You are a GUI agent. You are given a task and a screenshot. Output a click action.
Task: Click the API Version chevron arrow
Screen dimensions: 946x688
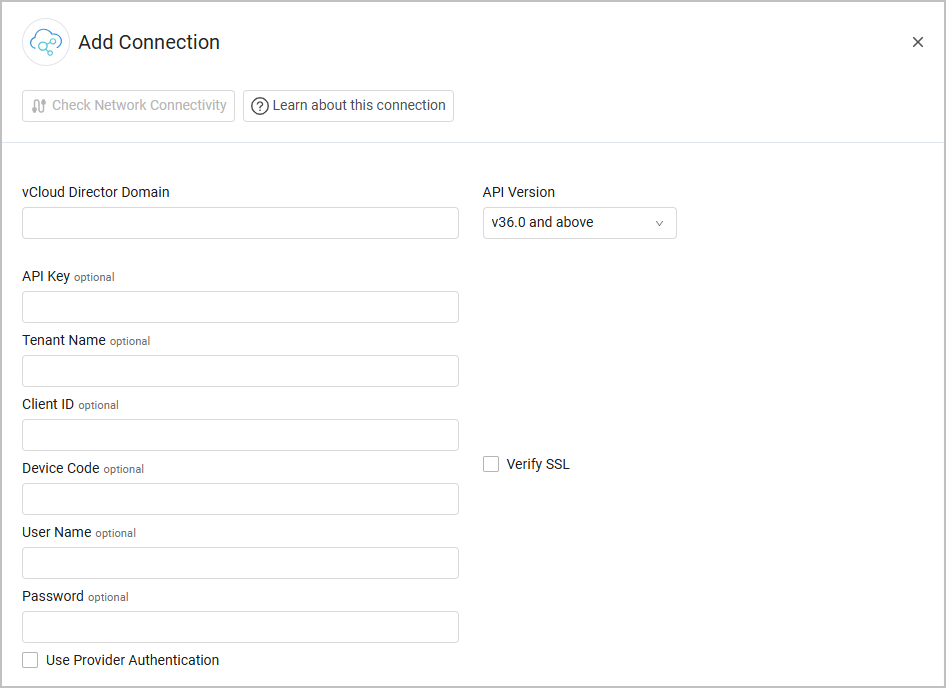(x=659, y=223)
